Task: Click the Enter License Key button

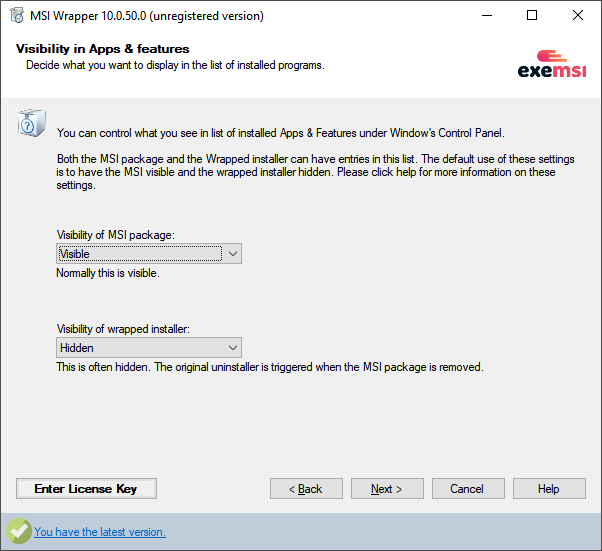Action: coord(86,489)
